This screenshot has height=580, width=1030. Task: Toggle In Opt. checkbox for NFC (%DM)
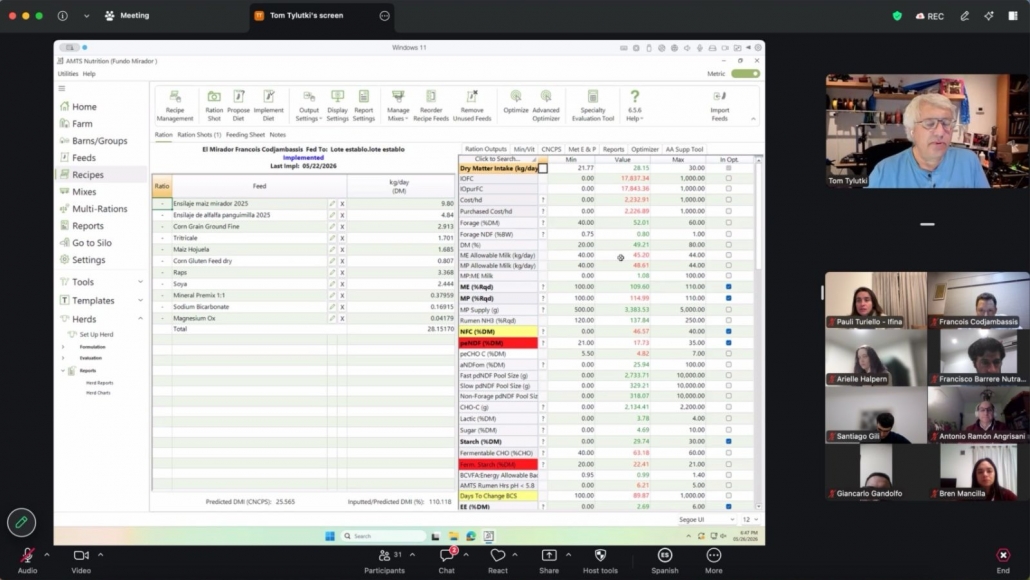pos(728,332)
